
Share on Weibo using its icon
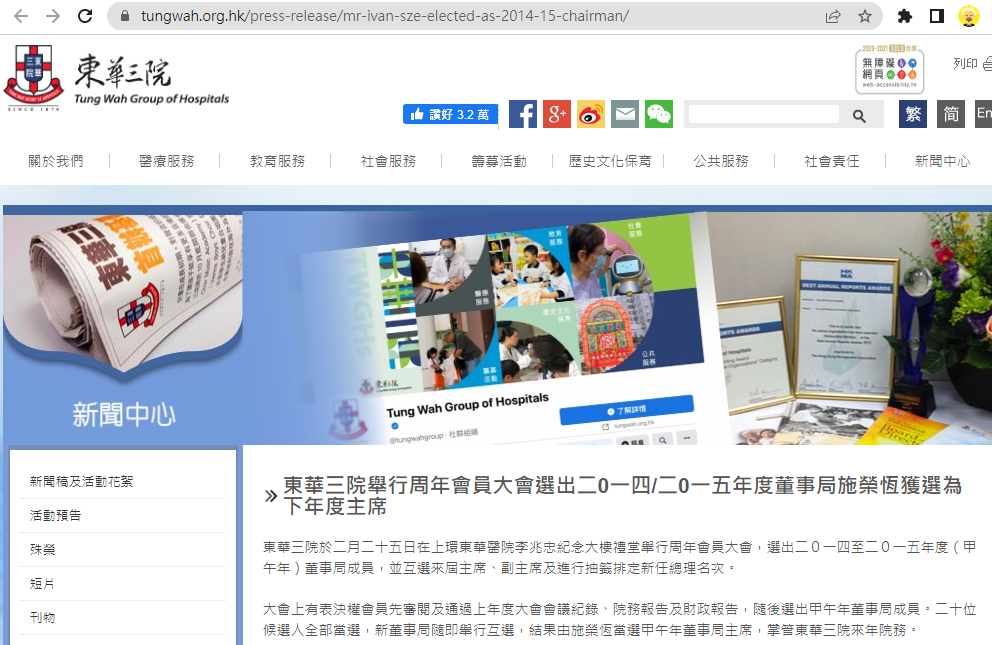tap(591, 114)
